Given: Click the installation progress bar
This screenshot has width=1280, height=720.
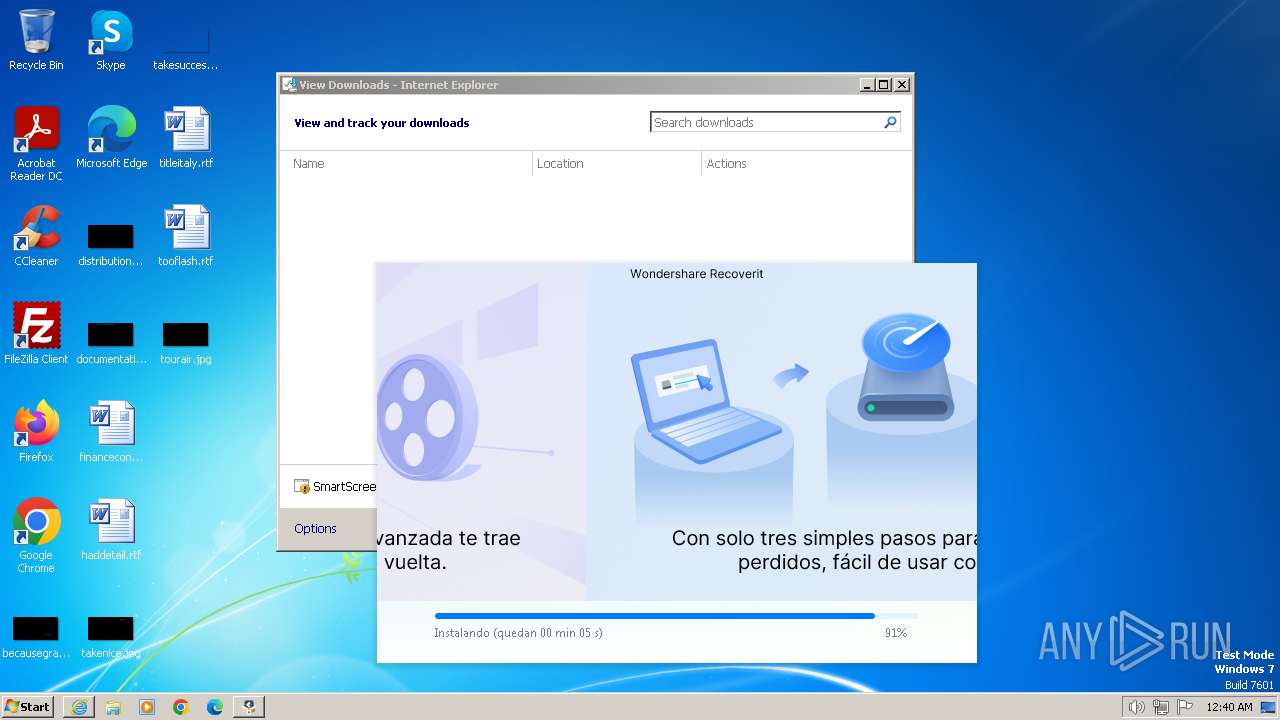Looking at the screenshot, I should (x=676, y=616).
